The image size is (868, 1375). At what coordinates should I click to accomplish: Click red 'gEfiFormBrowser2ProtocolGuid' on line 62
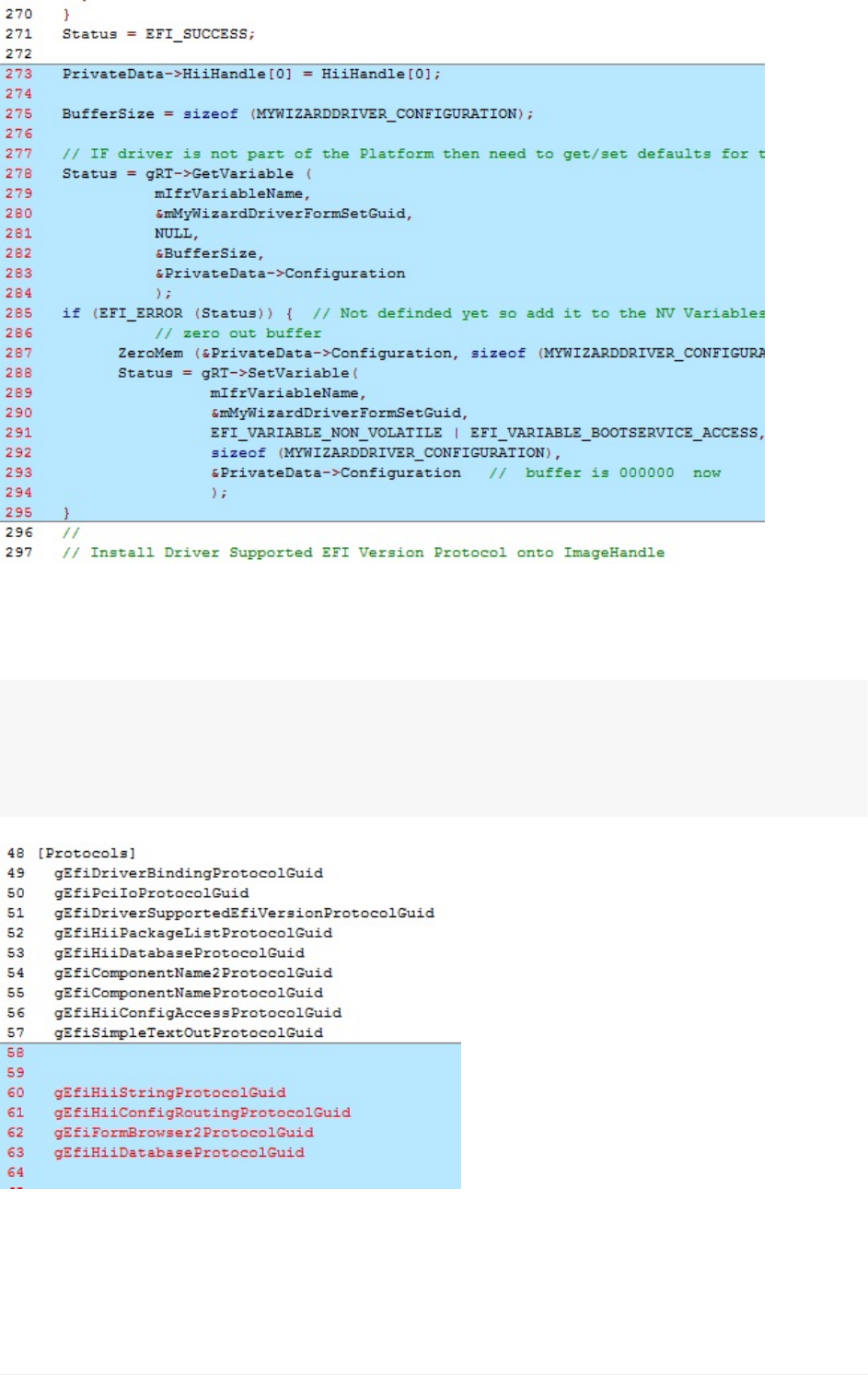[184, 1133]
